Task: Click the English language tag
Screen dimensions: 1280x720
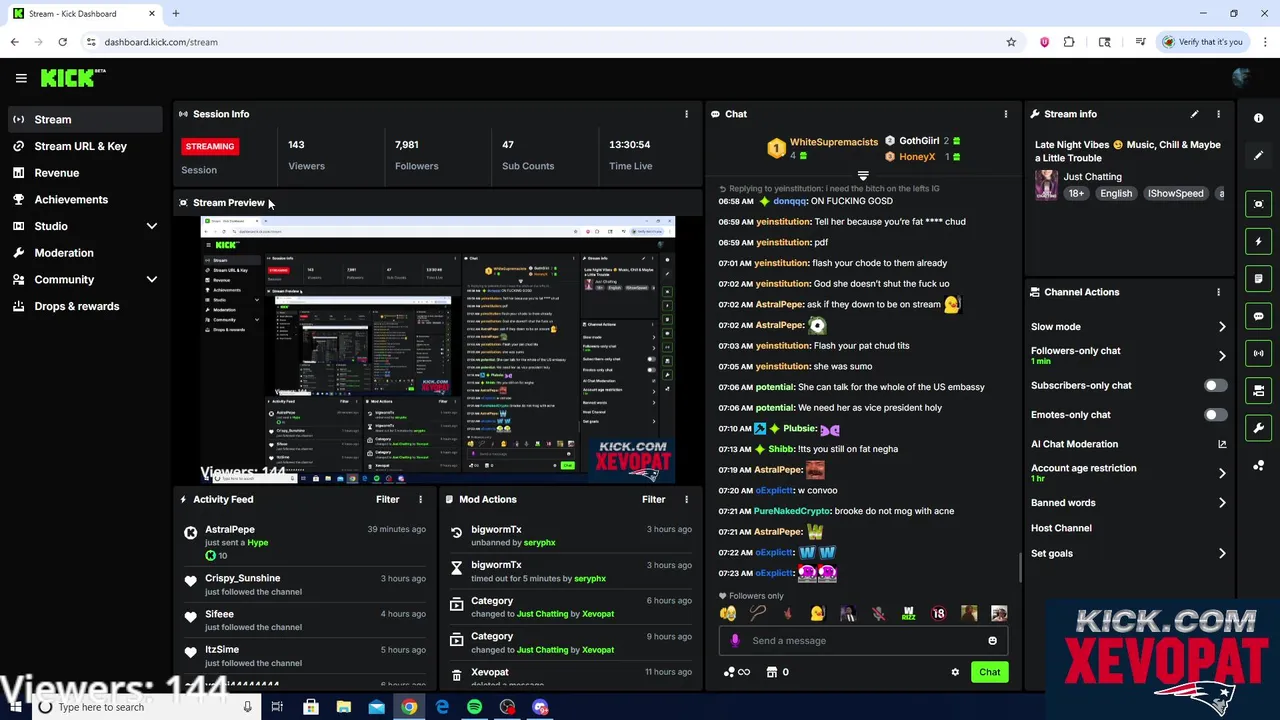Action: [x=1116, y=194]
